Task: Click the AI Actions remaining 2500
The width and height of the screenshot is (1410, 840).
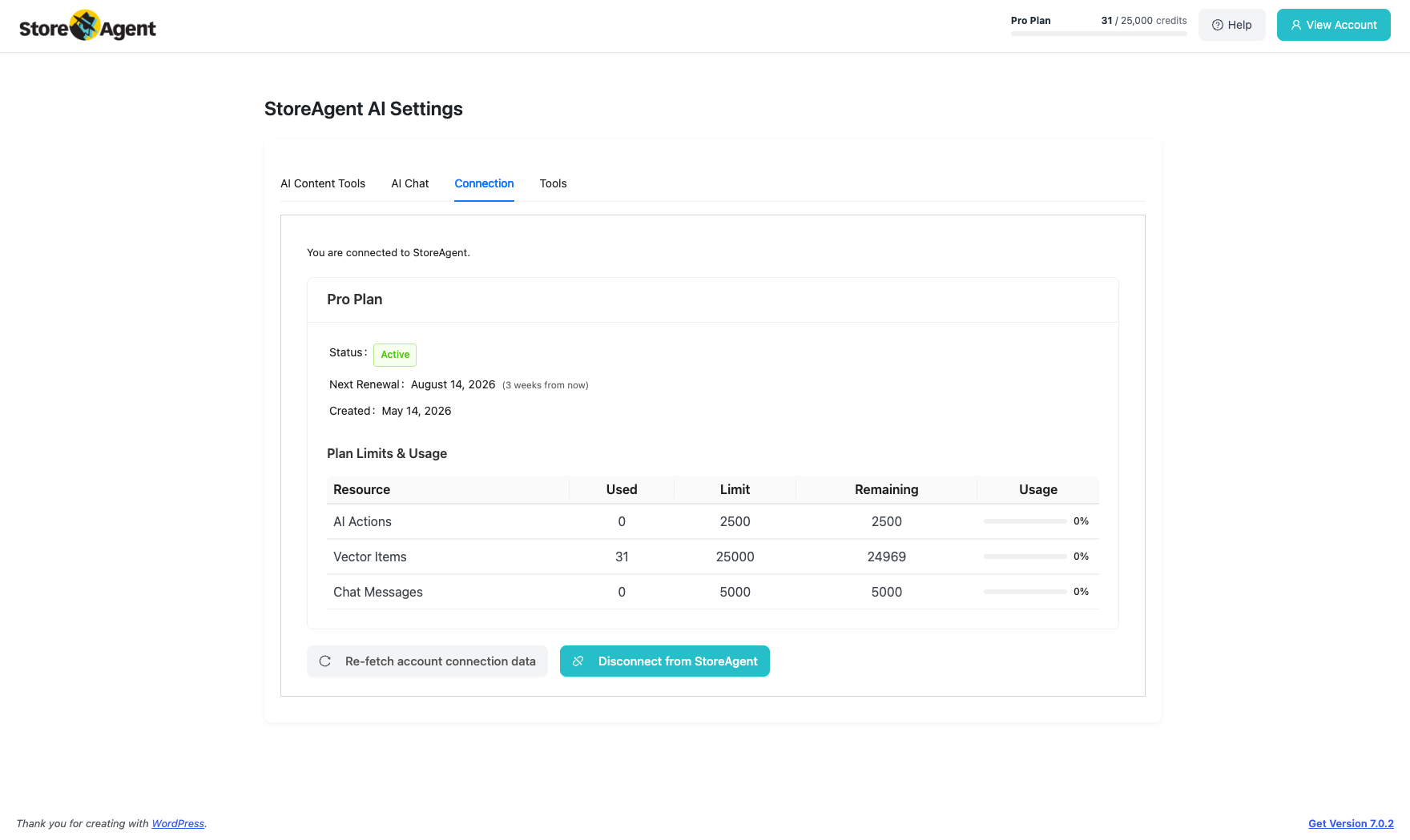Action: tap(887, 521)
